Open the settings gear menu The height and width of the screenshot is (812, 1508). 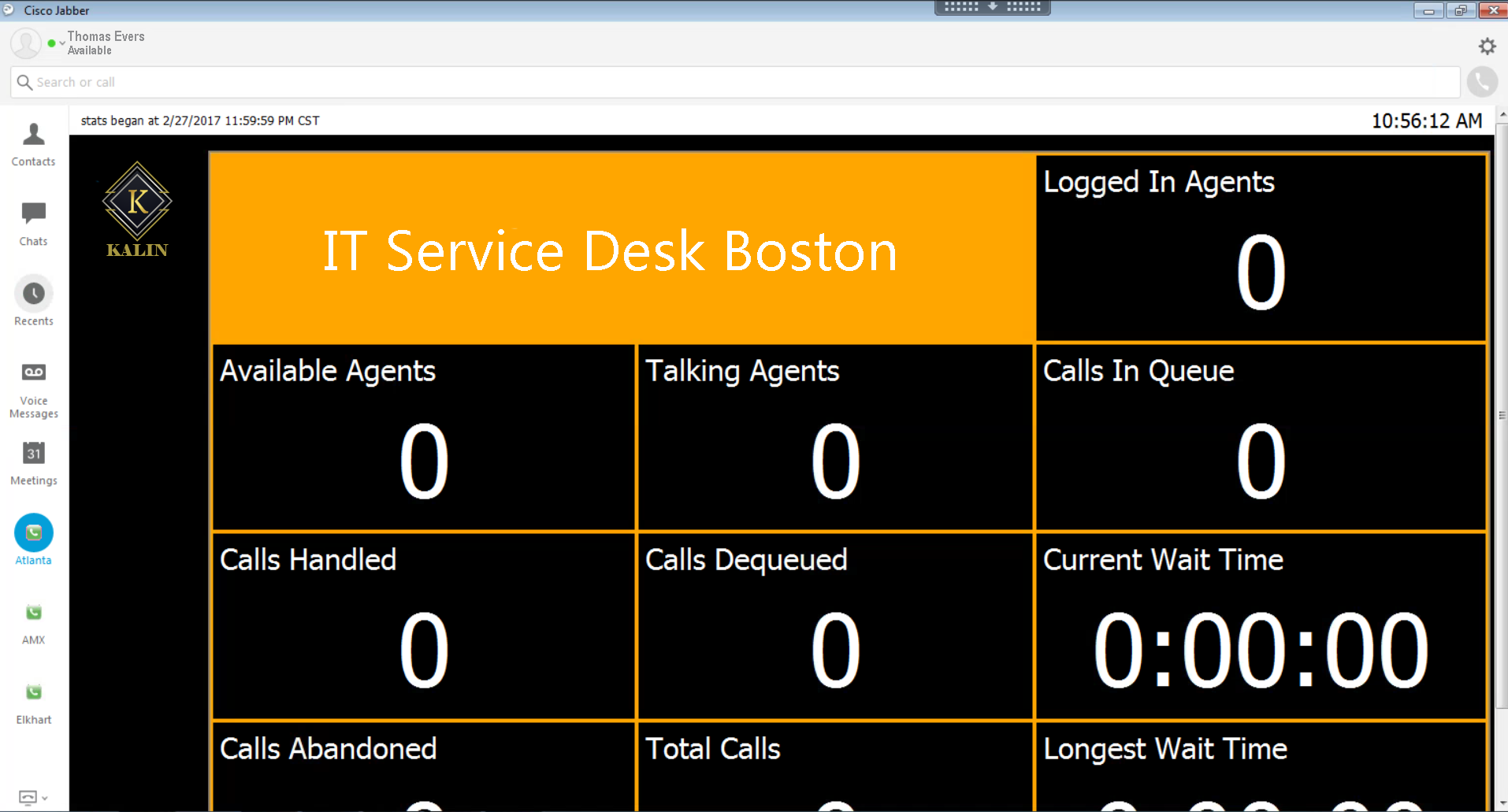[x=1487, y=46]
